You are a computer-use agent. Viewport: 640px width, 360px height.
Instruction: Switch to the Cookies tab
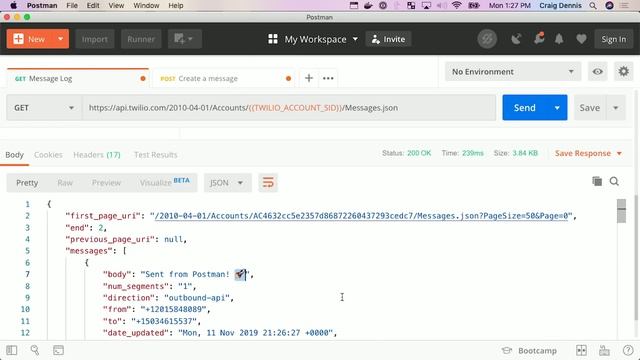(48, 155)
